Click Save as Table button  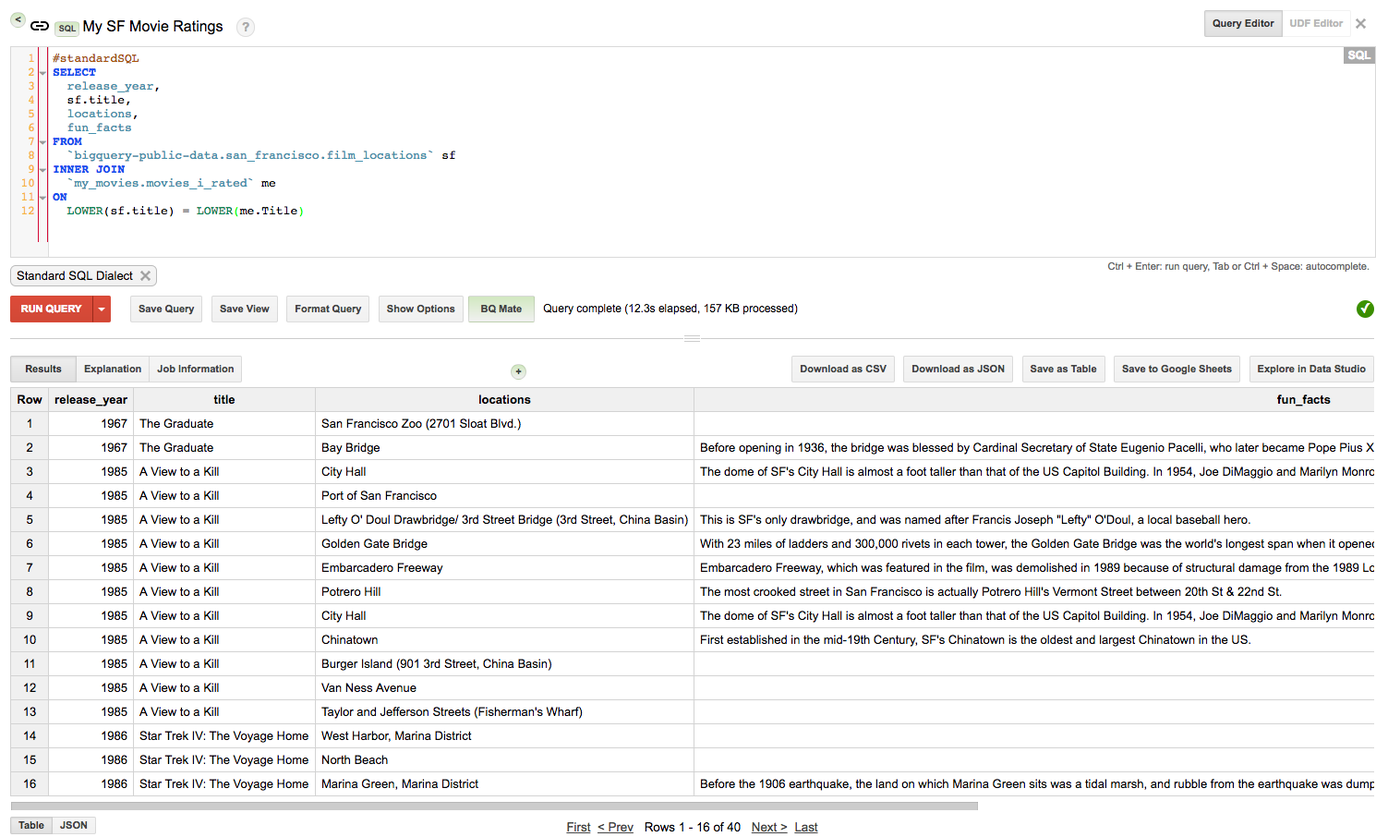[1063, 369]
